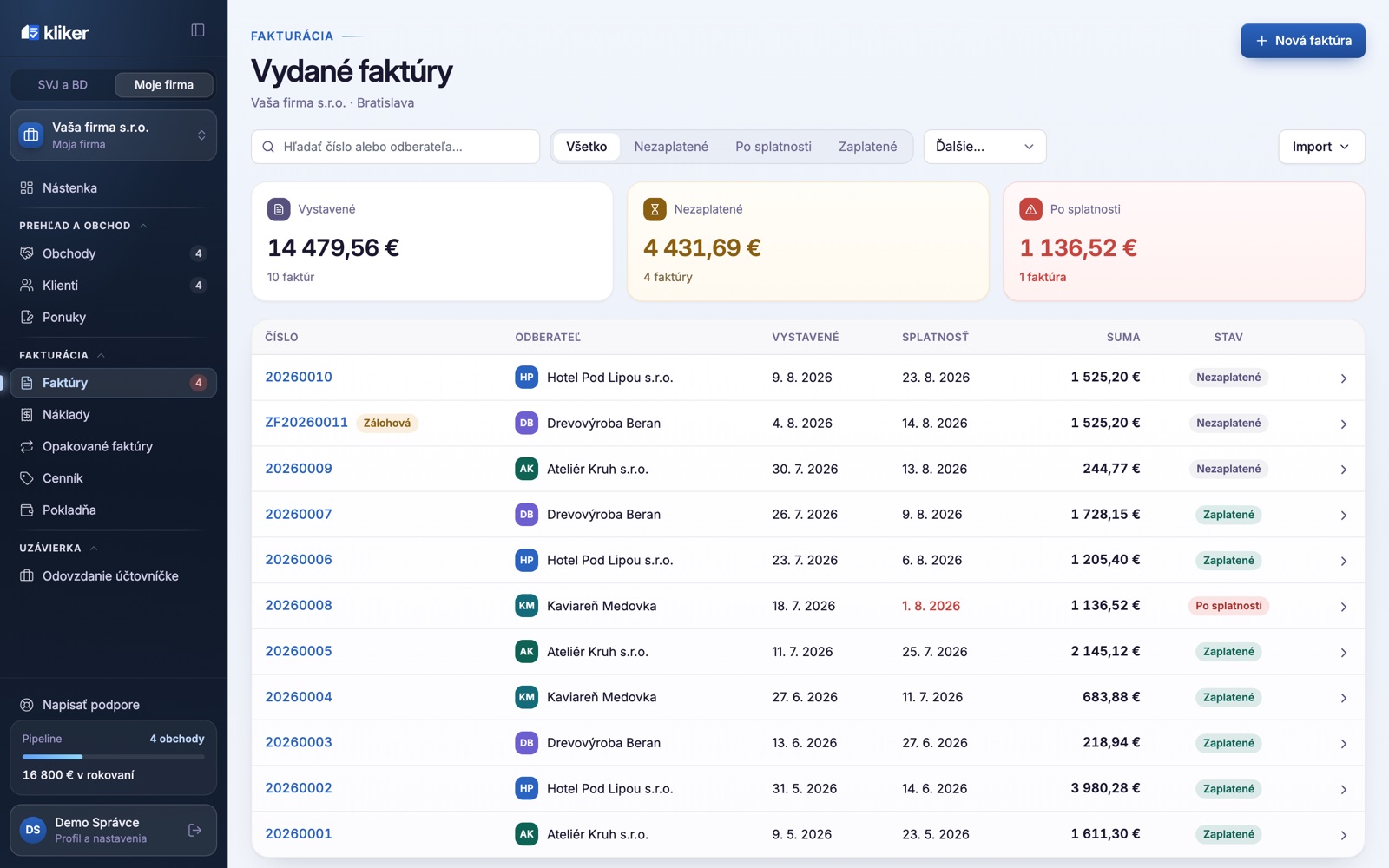
Task: Select the Všetko filter tab
Action: click(587, 147)
